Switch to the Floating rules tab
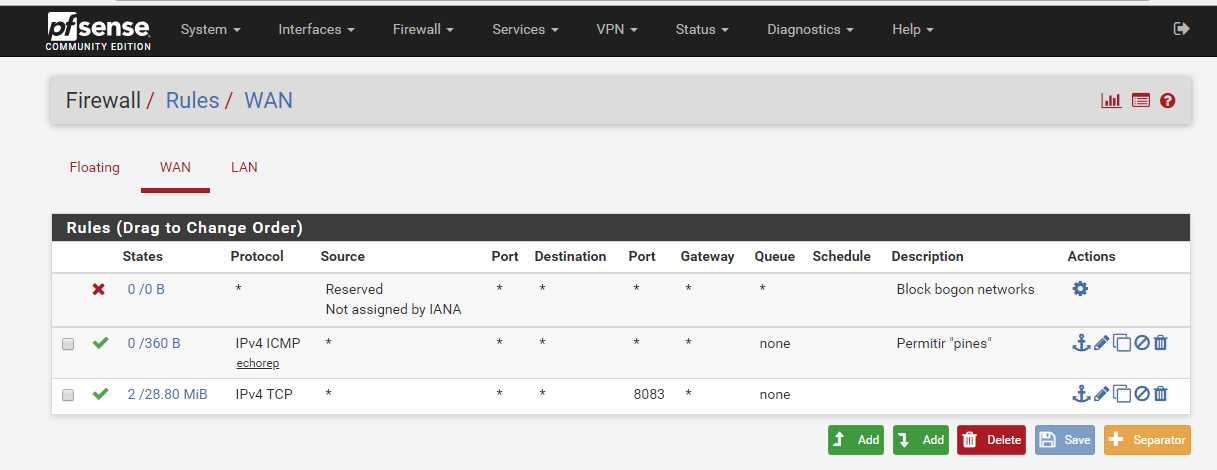 click(x=94, y=167)
